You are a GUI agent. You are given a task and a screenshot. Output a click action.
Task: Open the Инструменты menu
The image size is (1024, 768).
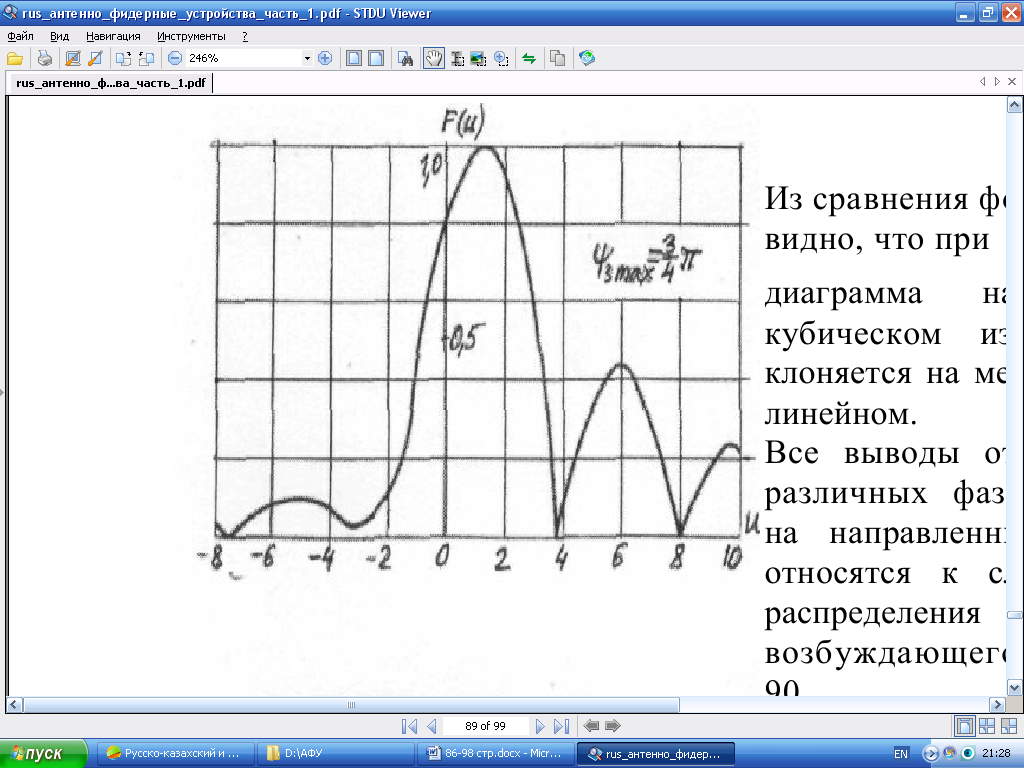coord(191,37)
